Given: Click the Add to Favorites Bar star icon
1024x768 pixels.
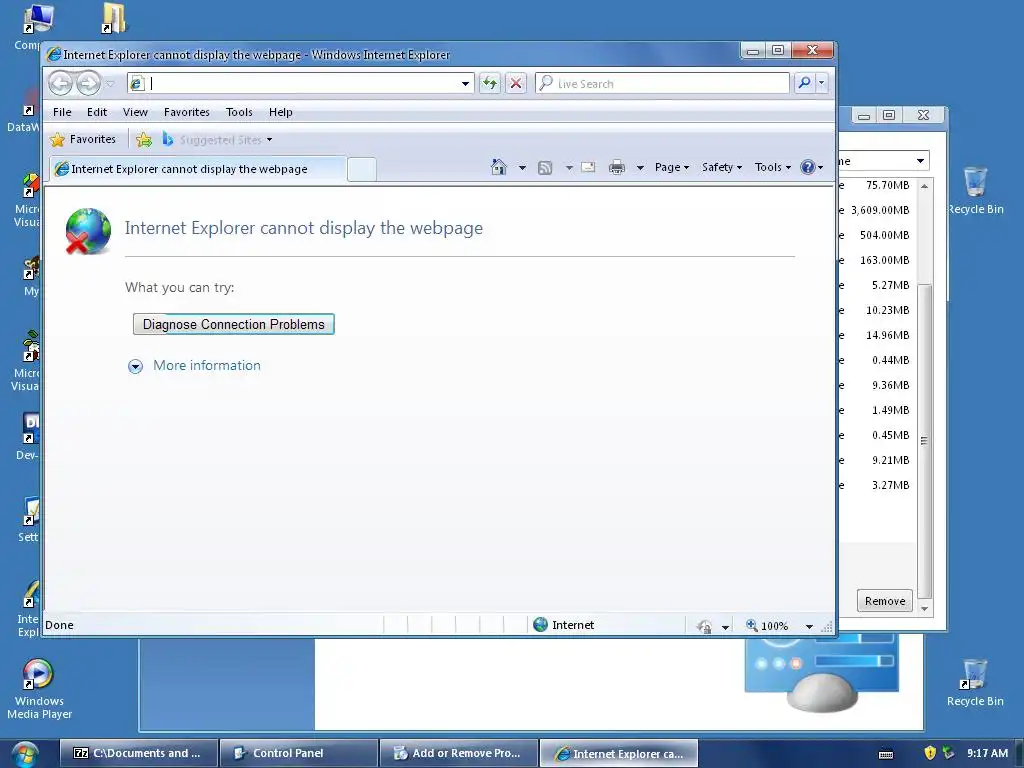Looking at the screenshot, I should point(144,140).
